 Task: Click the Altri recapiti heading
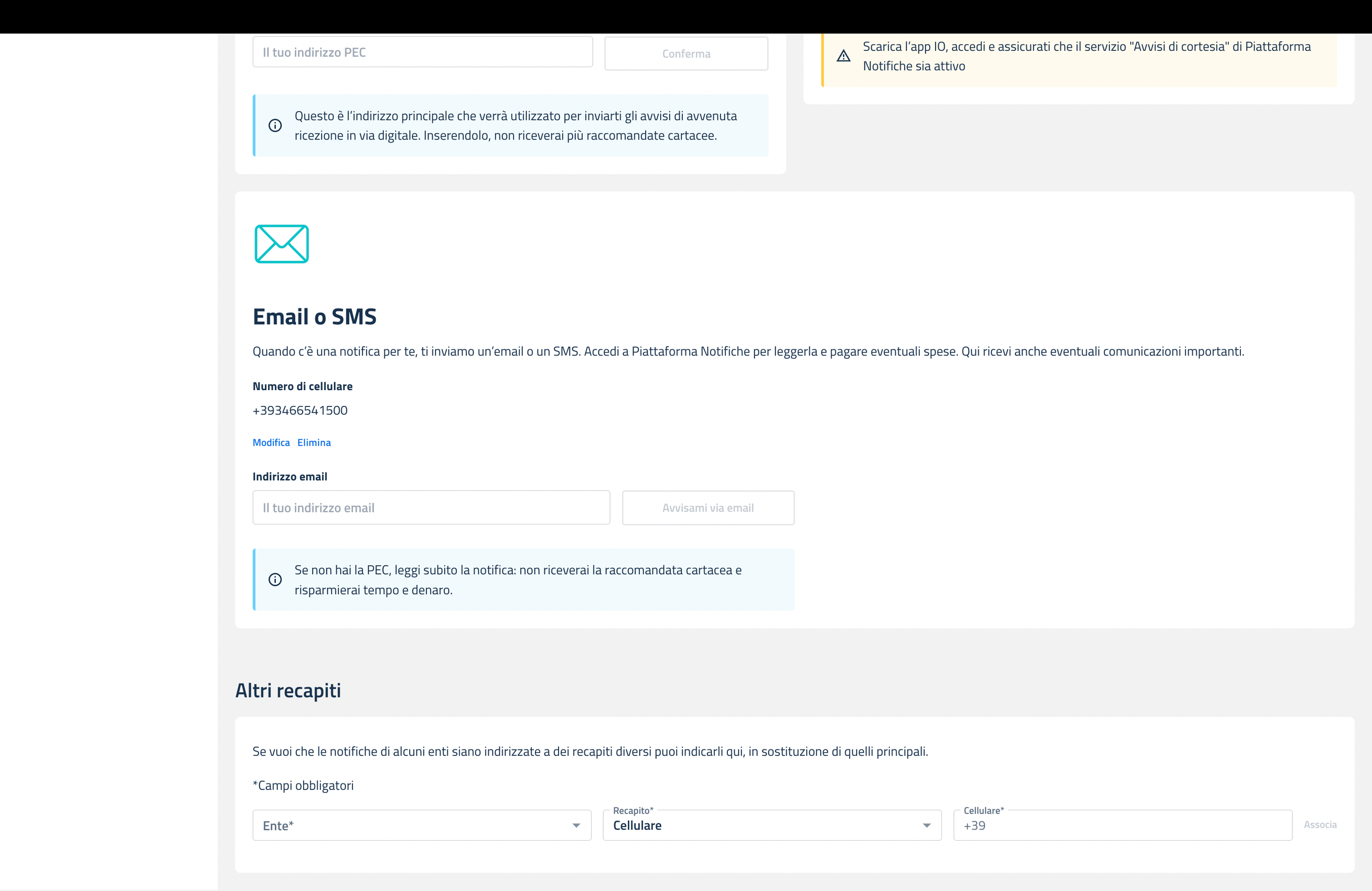pos(287,691)
